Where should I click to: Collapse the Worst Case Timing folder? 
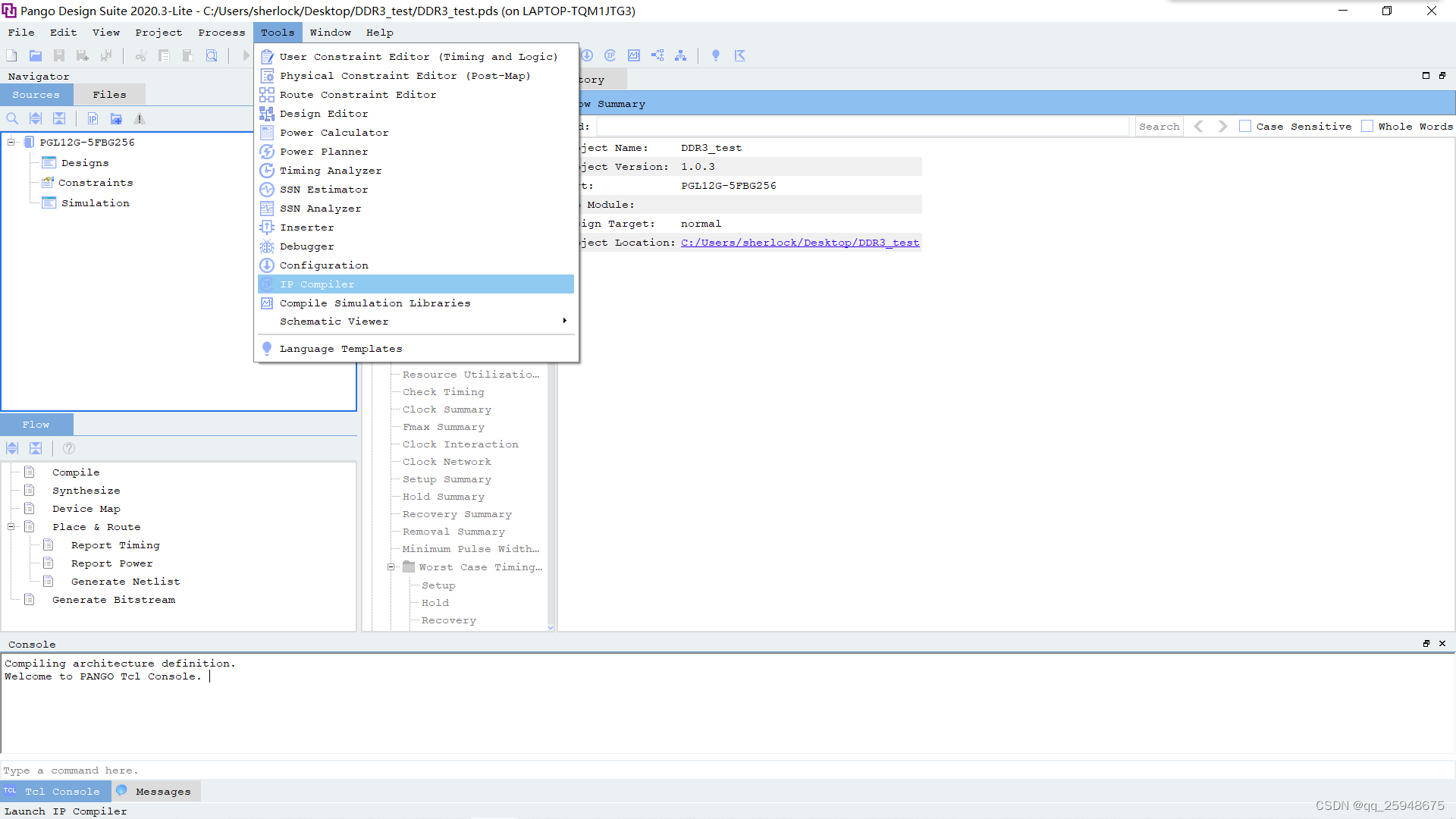tap(391, 567)
